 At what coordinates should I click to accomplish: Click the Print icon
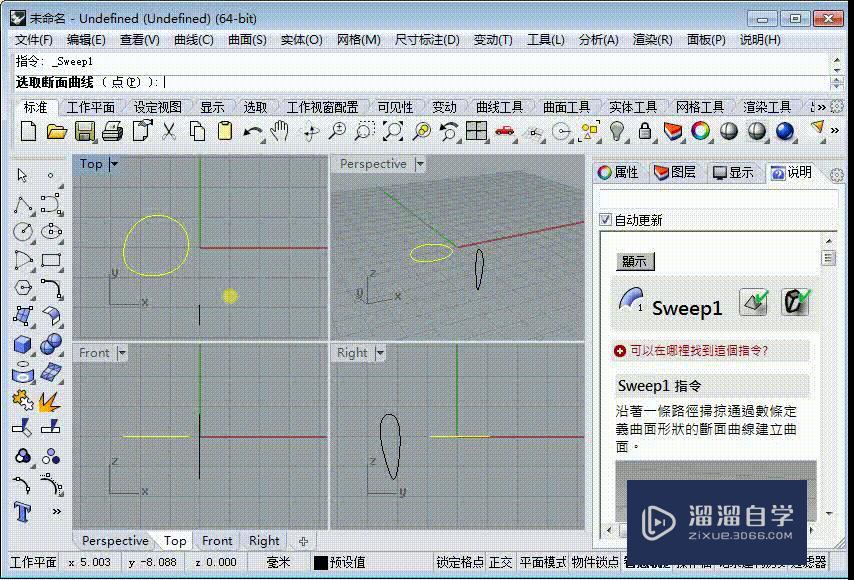[113, 131]
